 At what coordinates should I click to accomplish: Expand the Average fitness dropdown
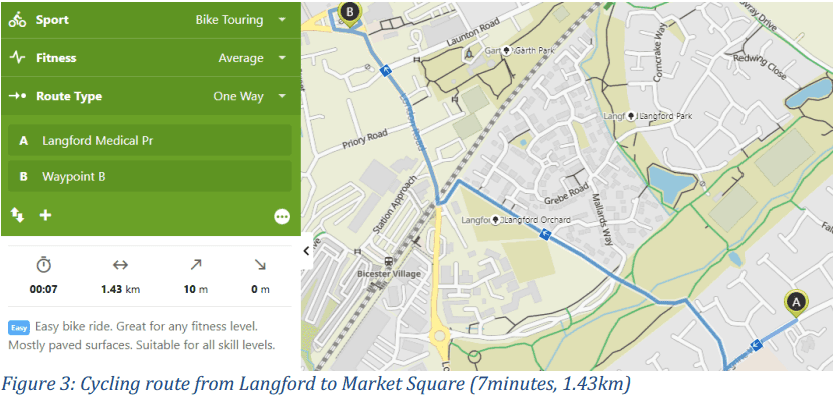(x=252, y=58)
